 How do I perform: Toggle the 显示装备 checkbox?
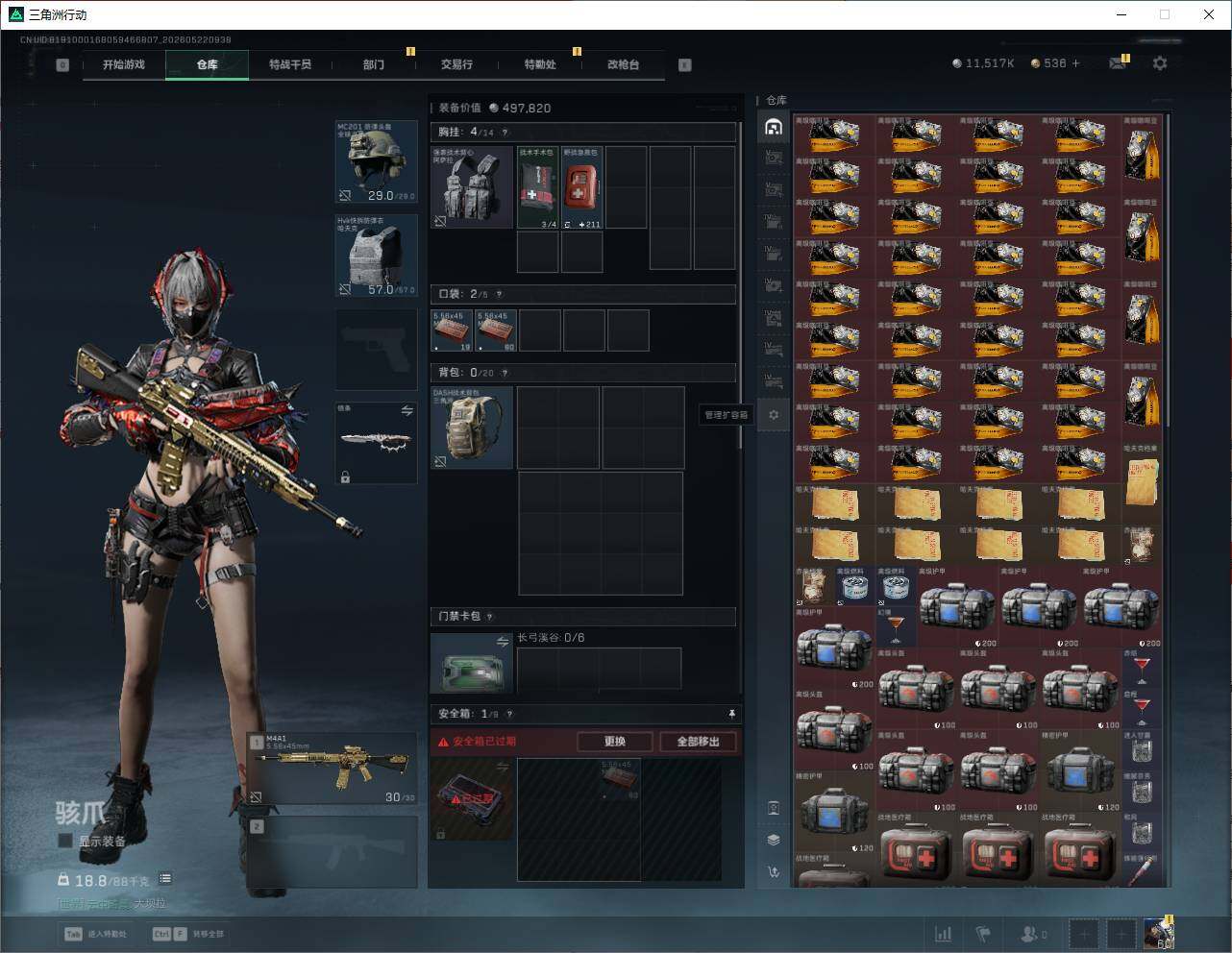coord(65,841)
